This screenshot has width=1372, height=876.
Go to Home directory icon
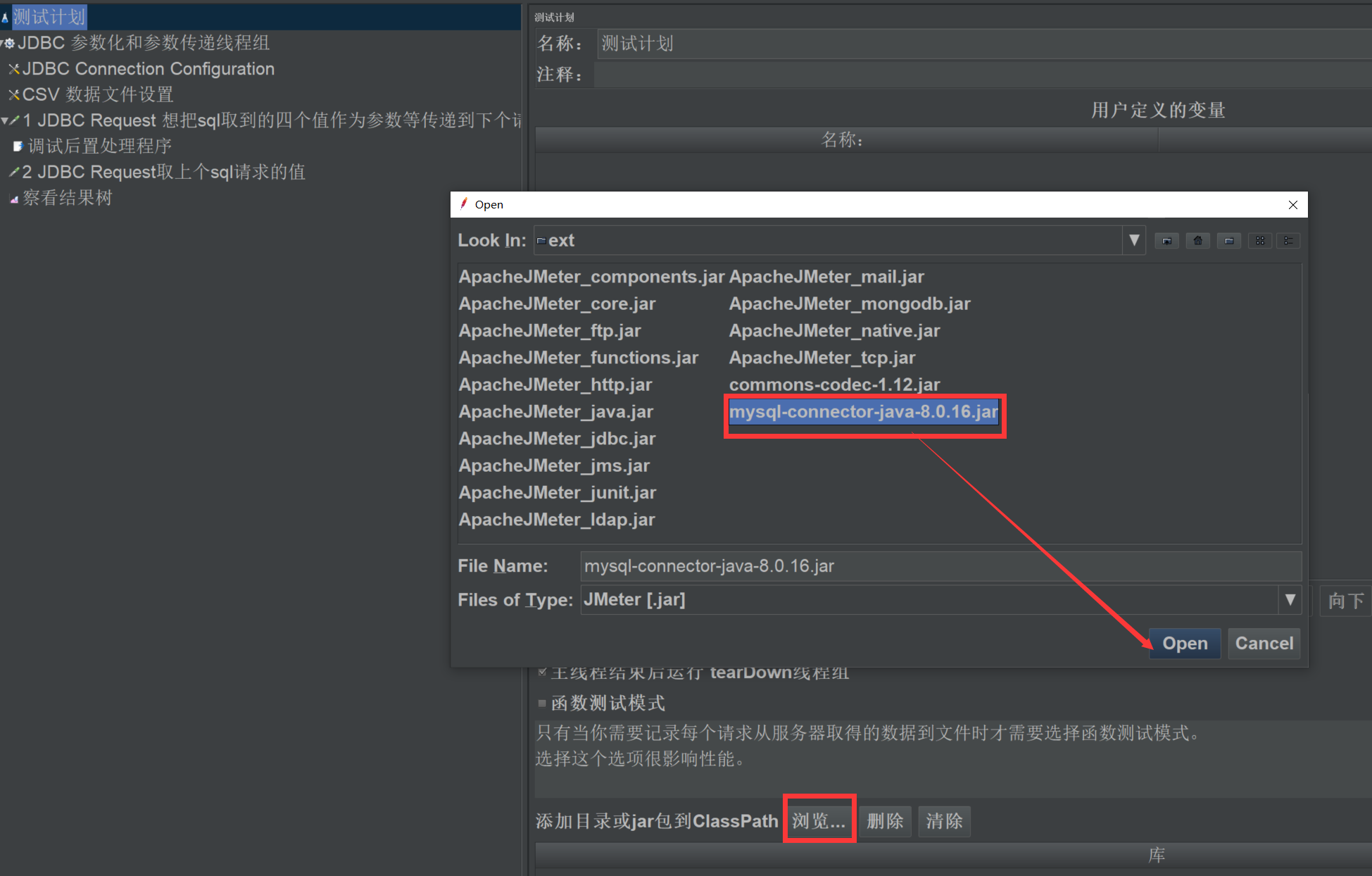(1197, 241)
